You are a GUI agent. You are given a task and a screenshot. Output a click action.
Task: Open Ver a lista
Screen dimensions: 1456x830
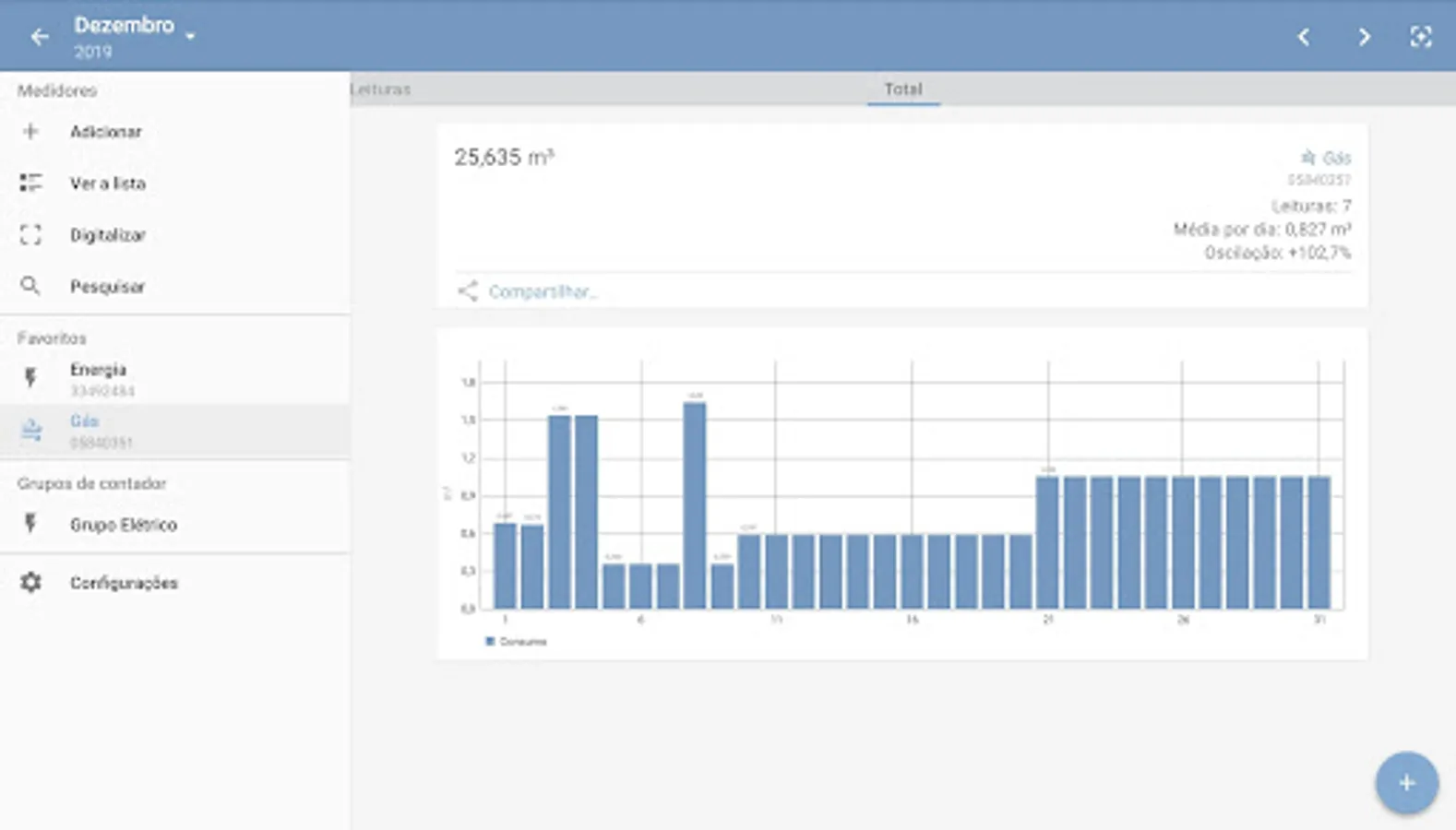pyautogui.click(x=175, y=184)
